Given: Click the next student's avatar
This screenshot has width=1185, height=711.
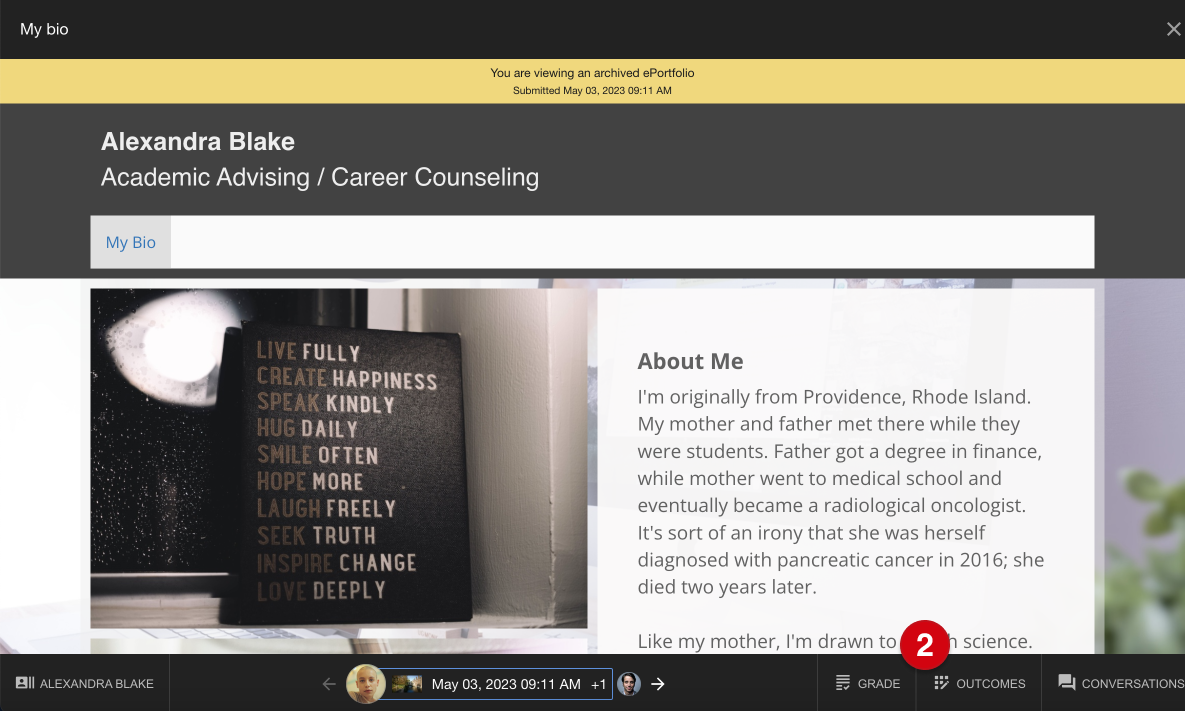Looking at the screenshot, I should point(629,684).
